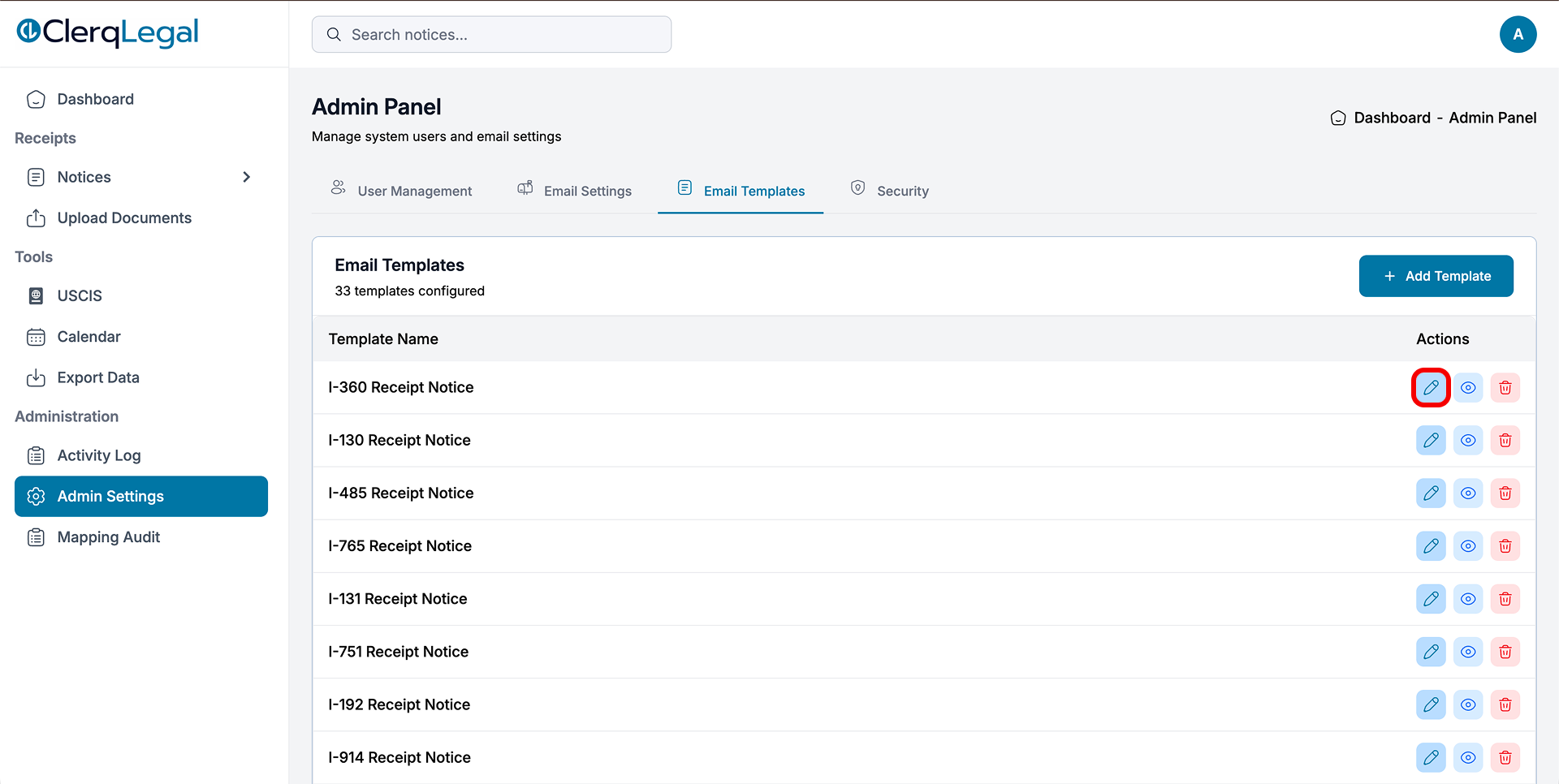This screenshot has height=784, width=1559.
Task: Open the User Management tab
Action: pos(401,190)
